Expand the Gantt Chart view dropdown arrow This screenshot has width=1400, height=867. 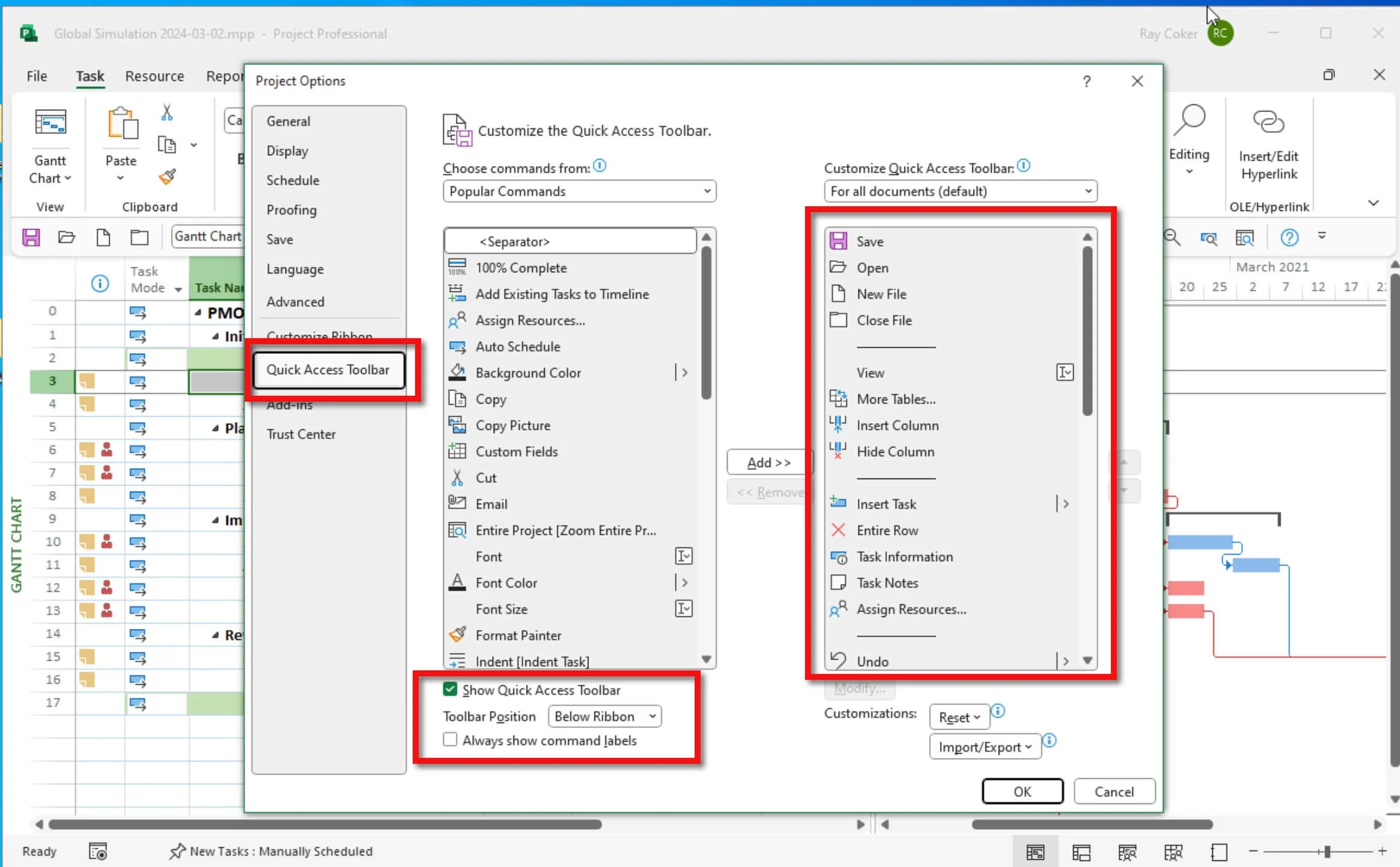point(68,178)
